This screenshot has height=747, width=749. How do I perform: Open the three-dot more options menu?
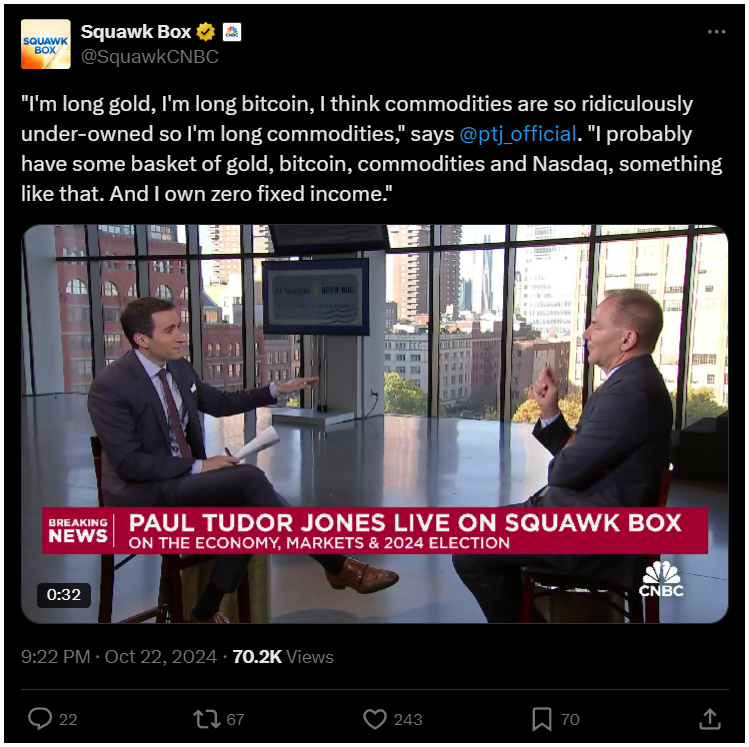coord(716,32)
